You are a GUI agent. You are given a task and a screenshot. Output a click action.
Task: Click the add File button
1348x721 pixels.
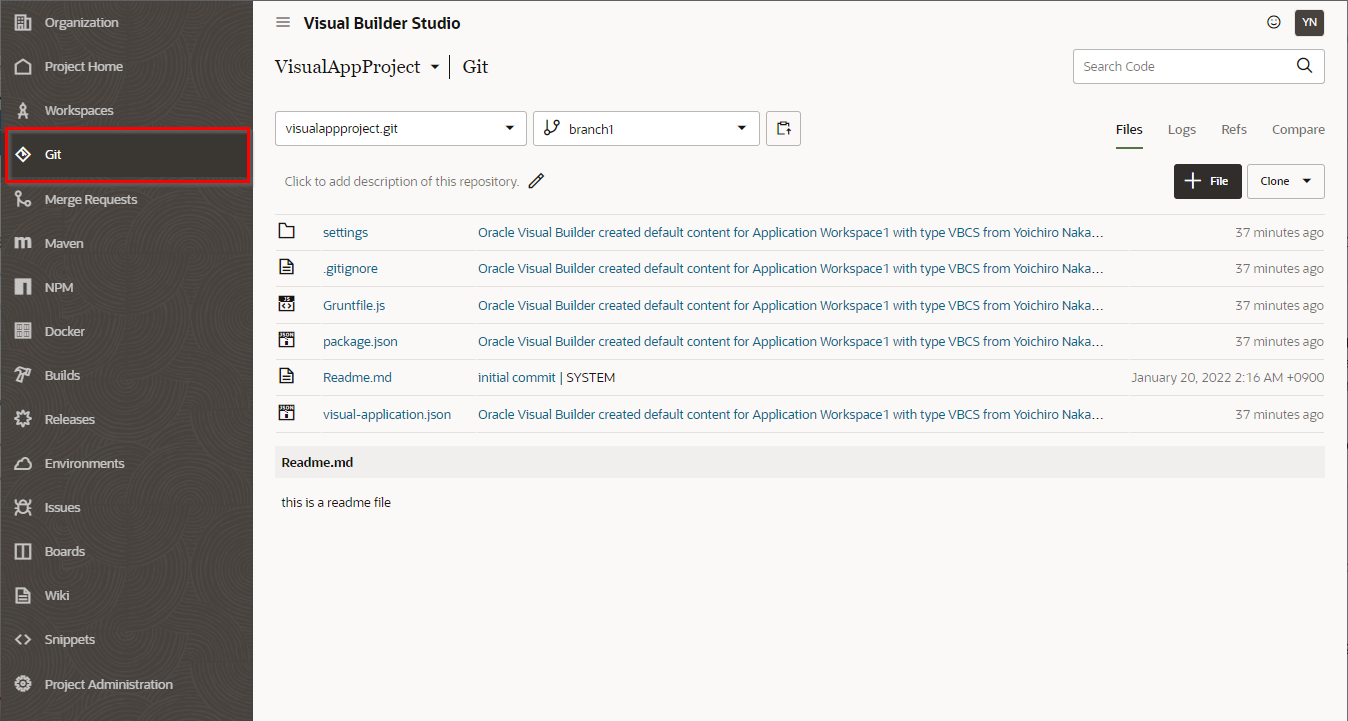pos(1207,181)
